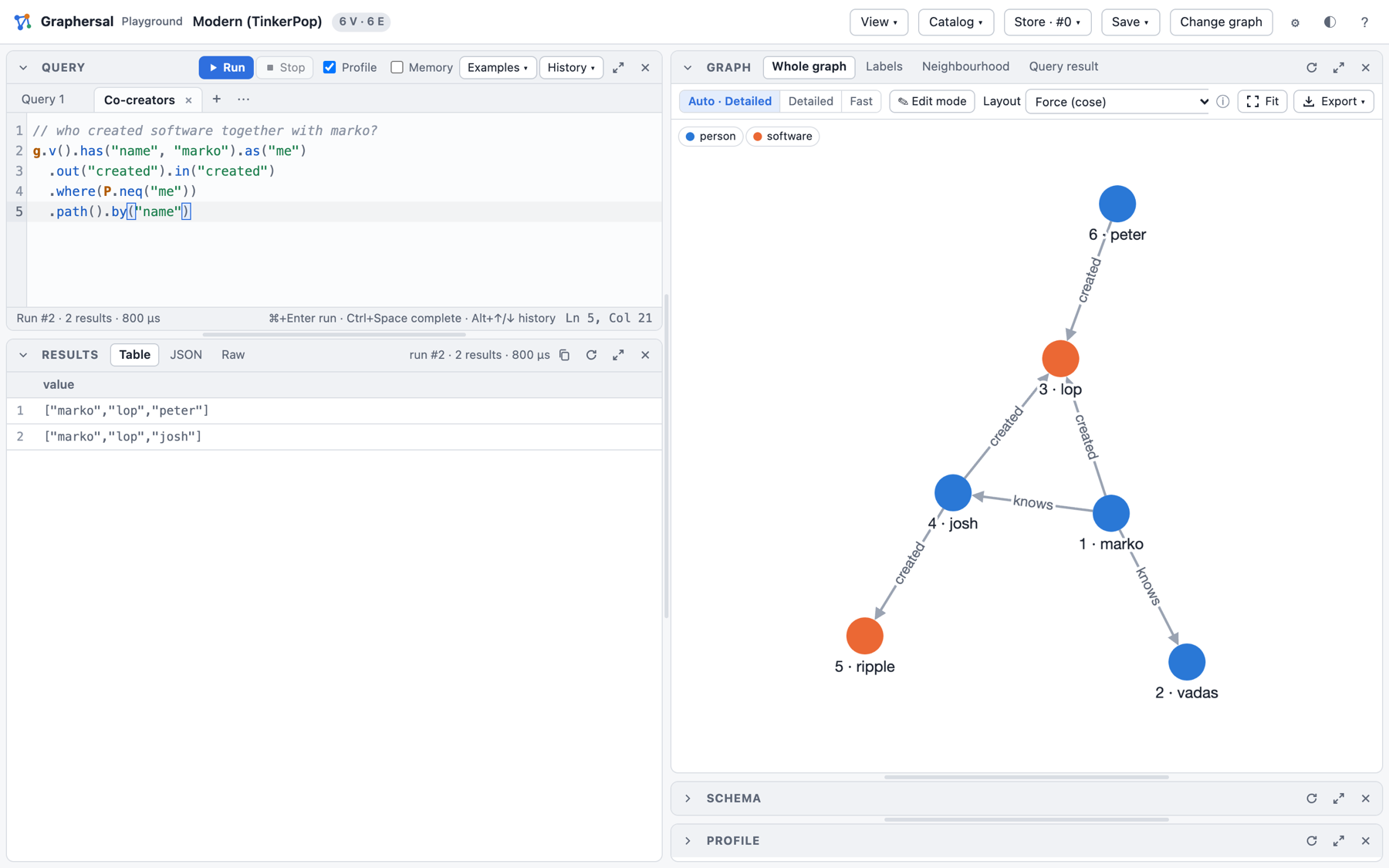The image size is (1389, 868).
Task: Show results as JSON
Action: pos(186,355)
